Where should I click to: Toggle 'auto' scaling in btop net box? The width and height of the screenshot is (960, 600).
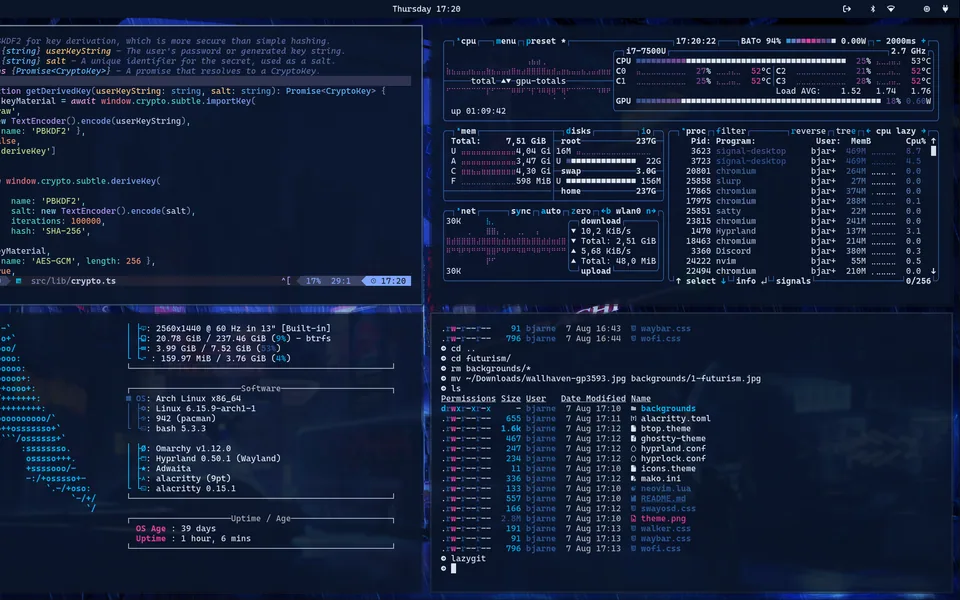550,211
